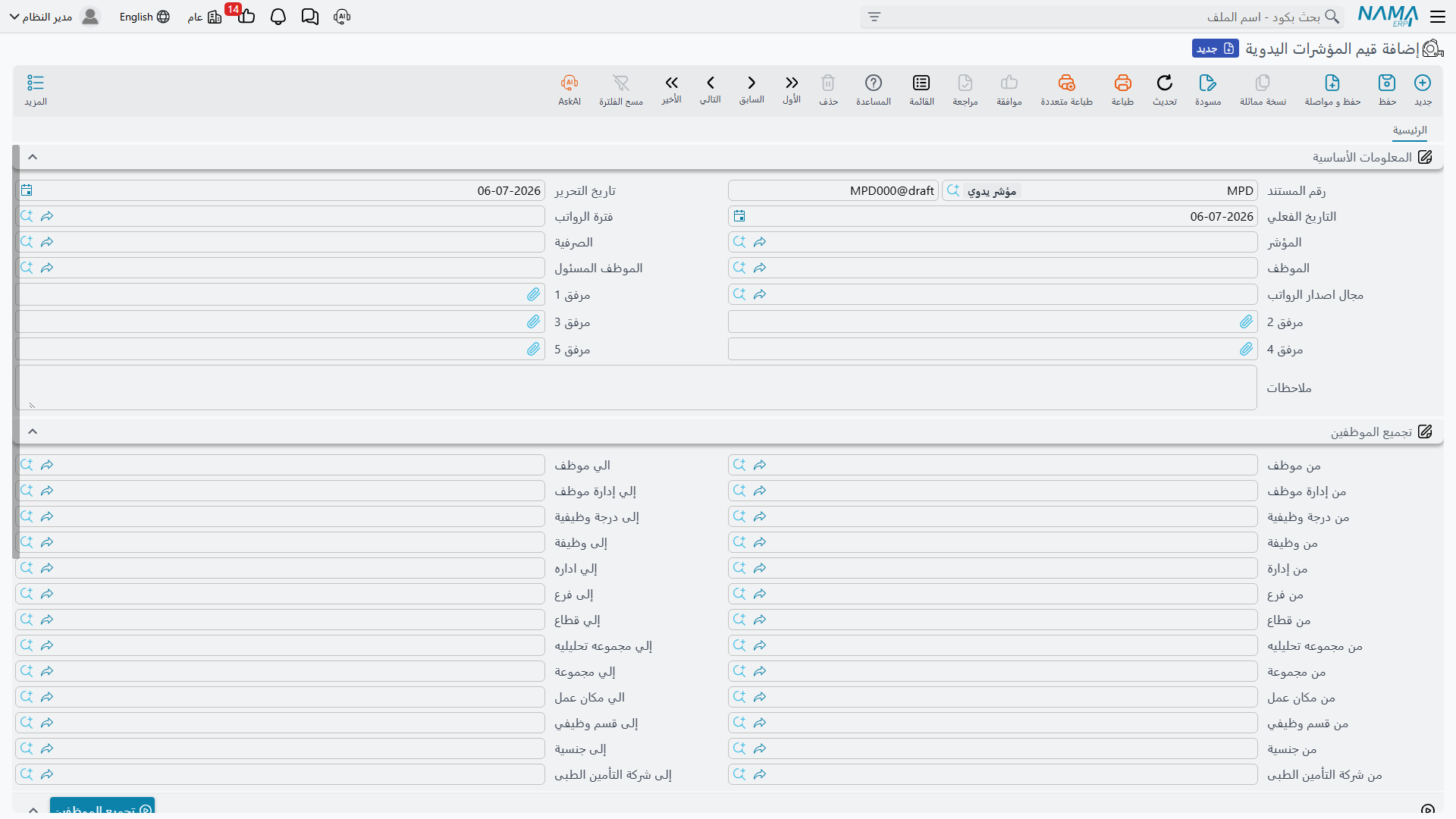Click lookup icon in إلى جنسية field
The width and height of the screenshot is (1456, 819).
27,748
